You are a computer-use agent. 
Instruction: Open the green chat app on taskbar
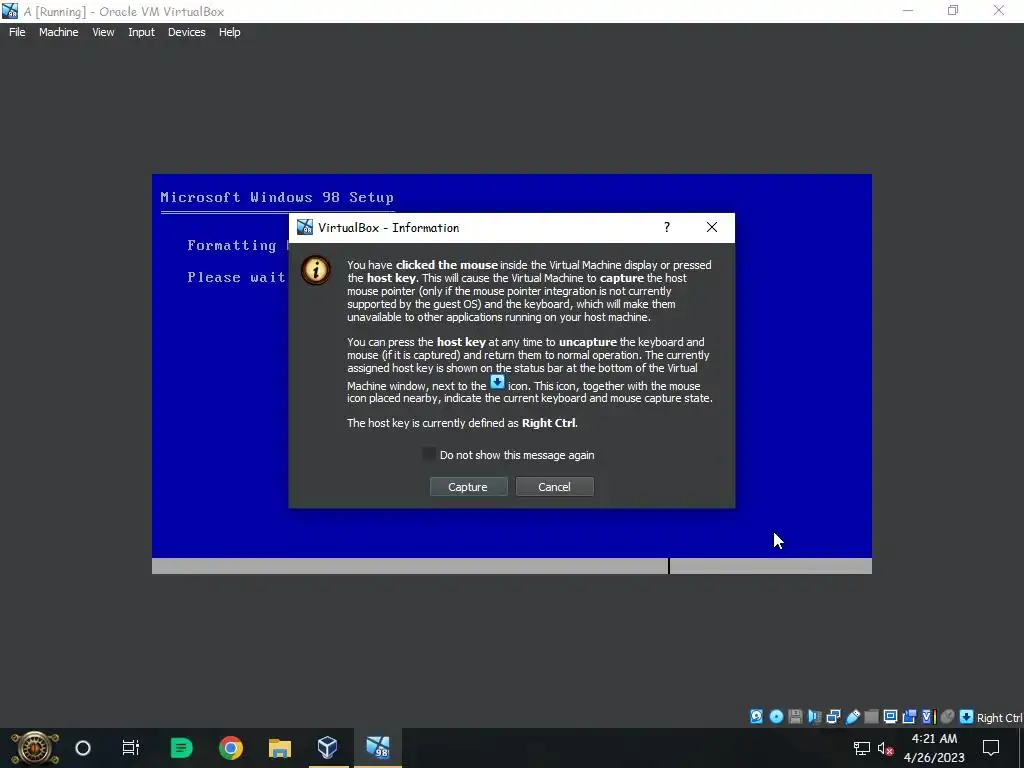click(x=182, y=748)
